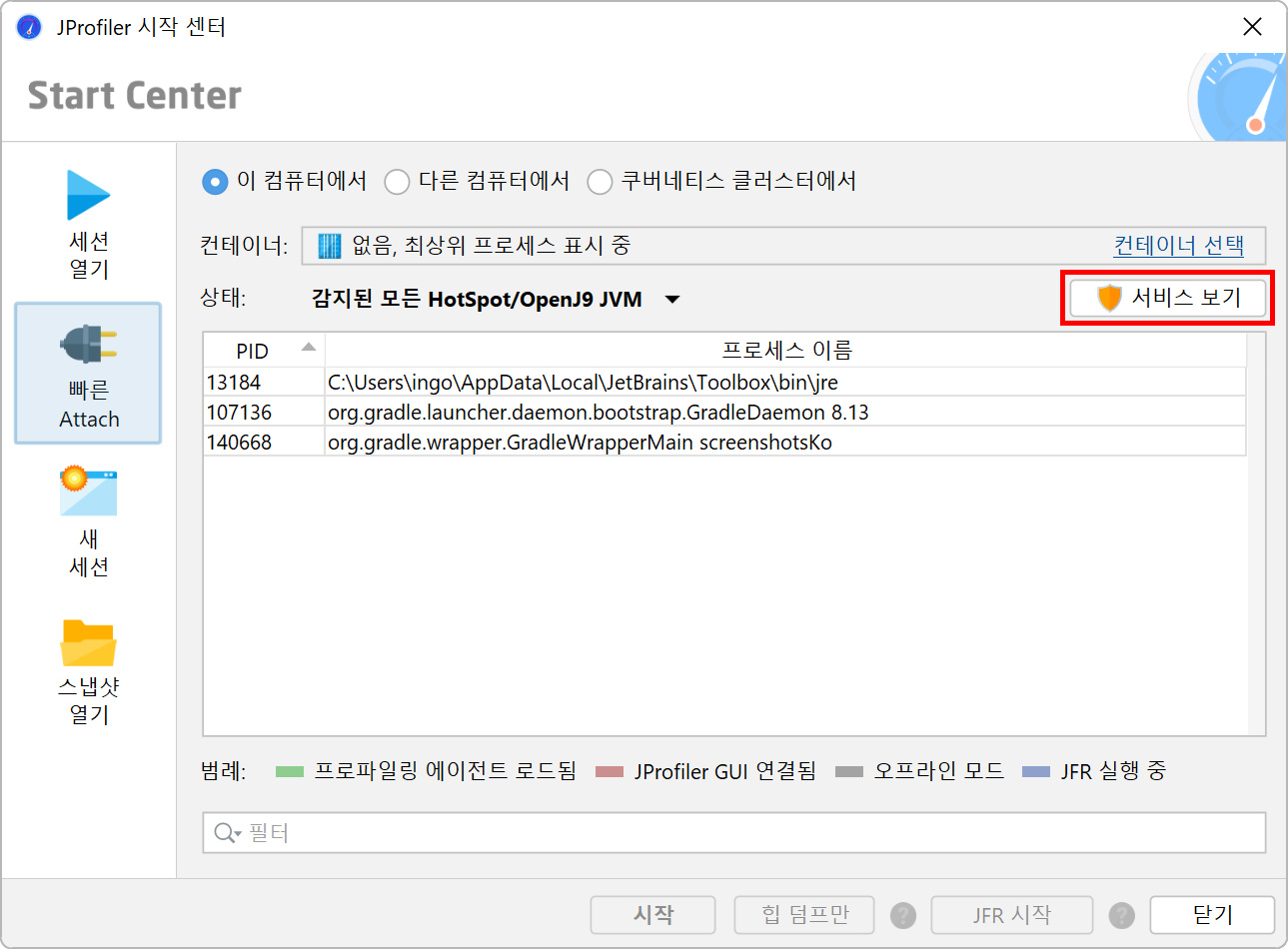Close the JProfiler 시작 센터 window
Viewport: 1288px width, 949px height.
coord(1252,27)
